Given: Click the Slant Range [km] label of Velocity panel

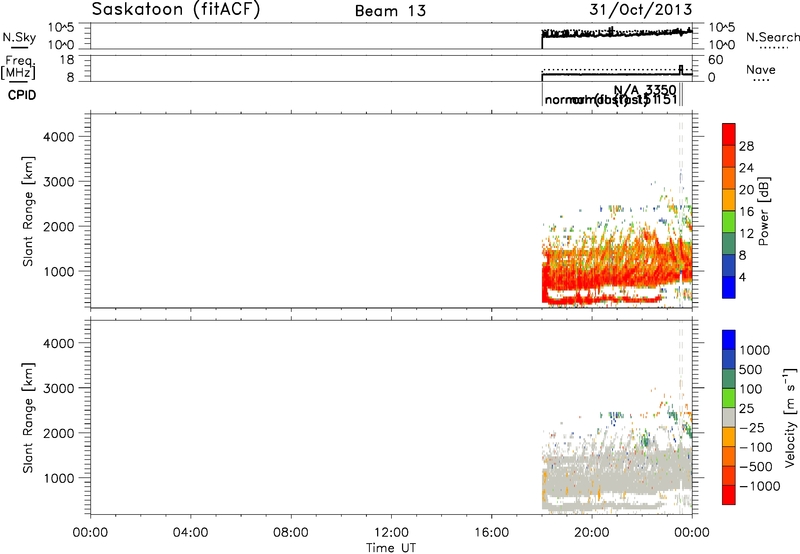Looking at the screenshot, I should pos(28,417).
